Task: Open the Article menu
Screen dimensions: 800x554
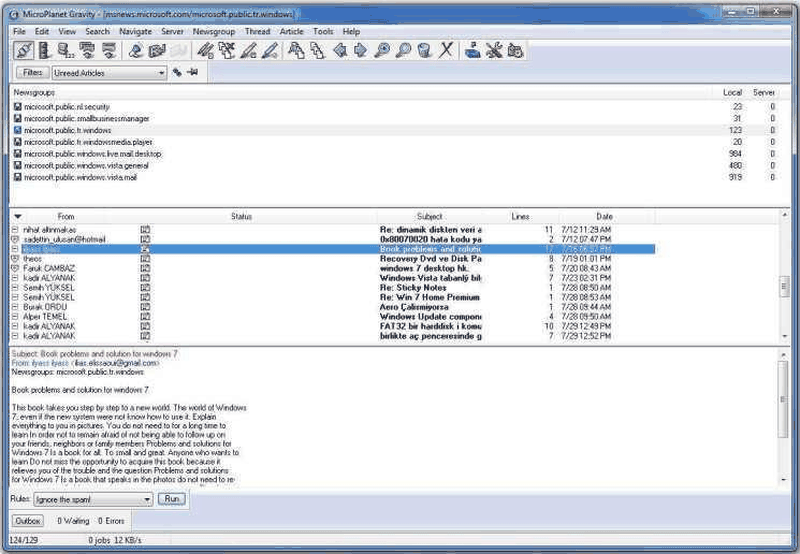Action: point(291,31)
